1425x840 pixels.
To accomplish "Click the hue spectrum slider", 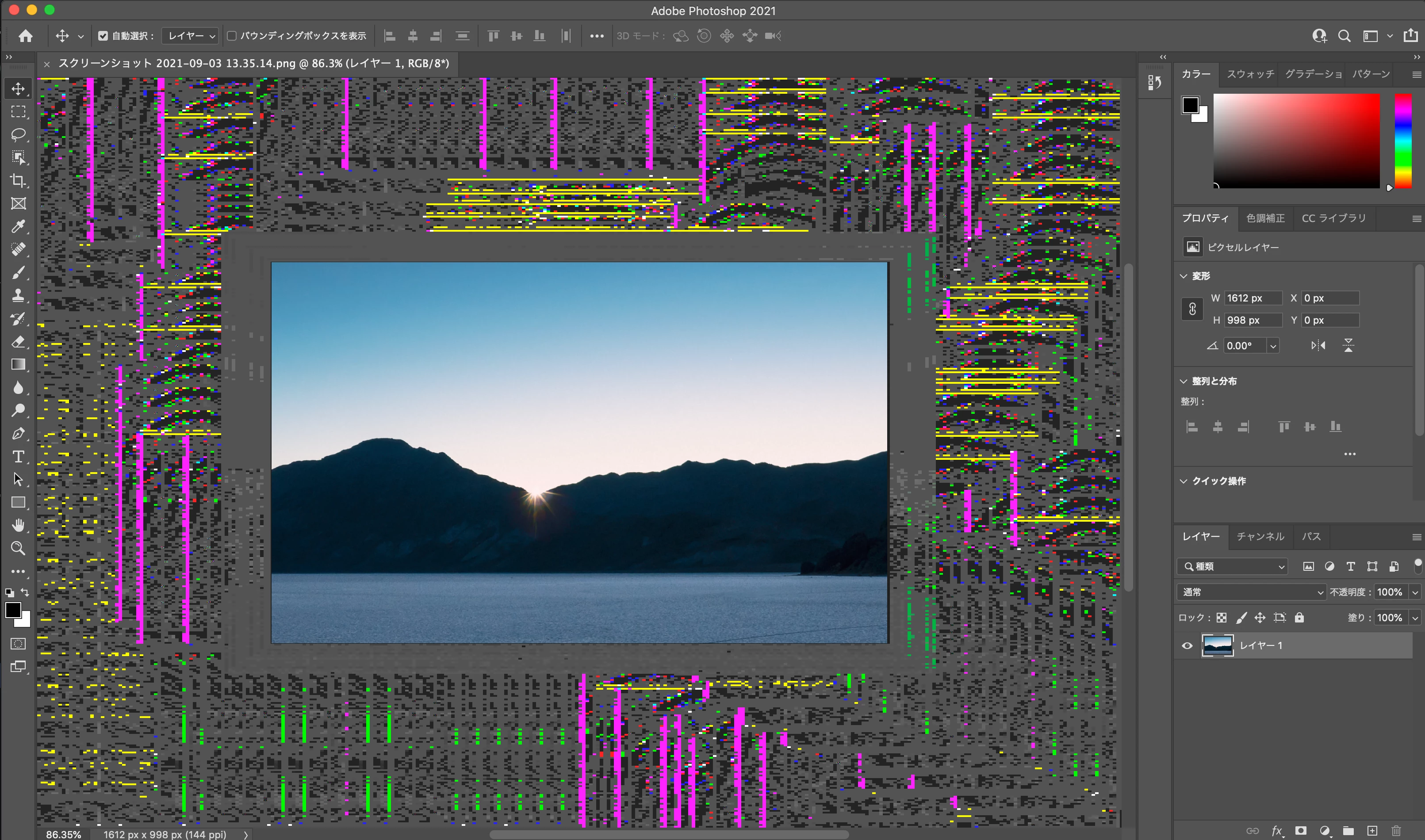I will pyautogui.click(x=1402, y=141).
